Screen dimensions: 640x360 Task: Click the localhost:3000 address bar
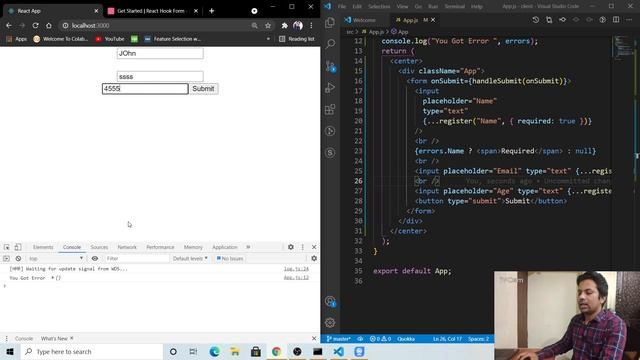click(159, 25)
